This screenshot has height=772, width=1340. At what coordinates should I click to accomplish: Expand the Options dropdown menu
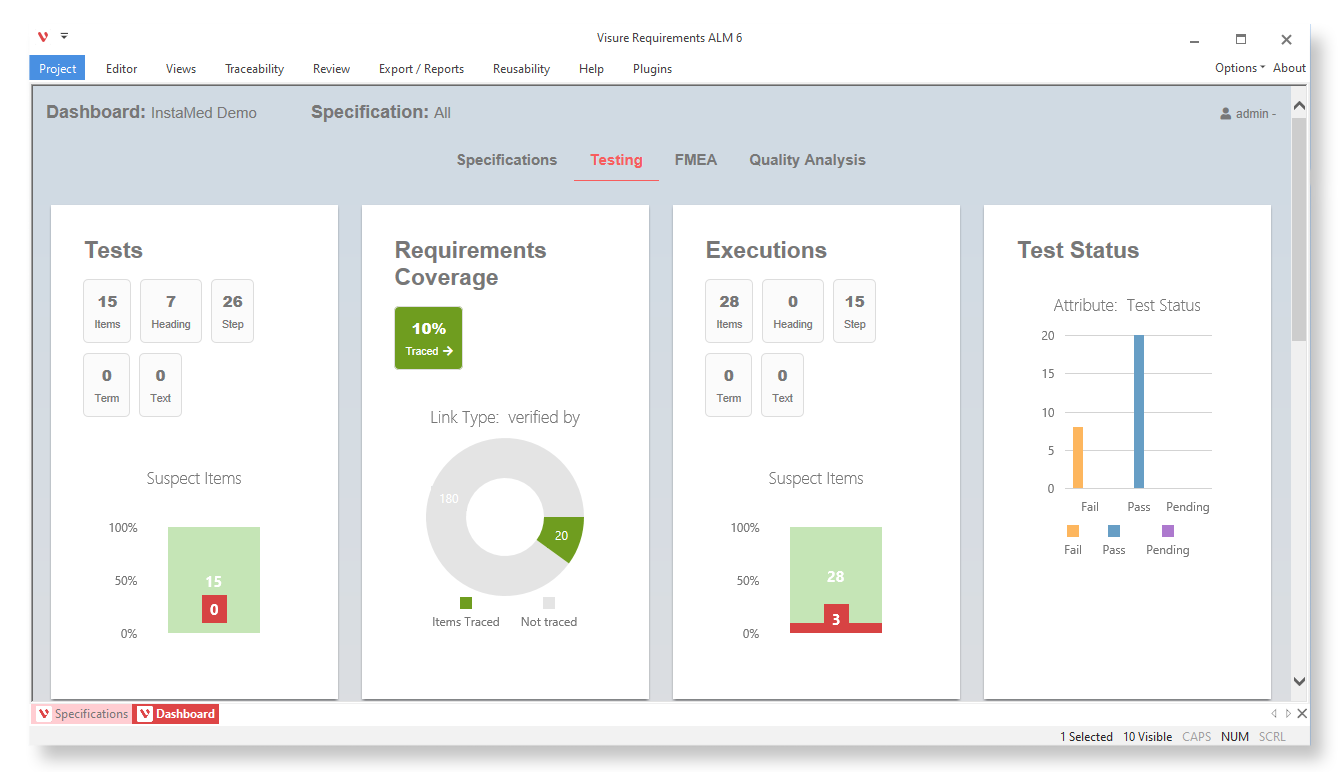point(1239,68)
